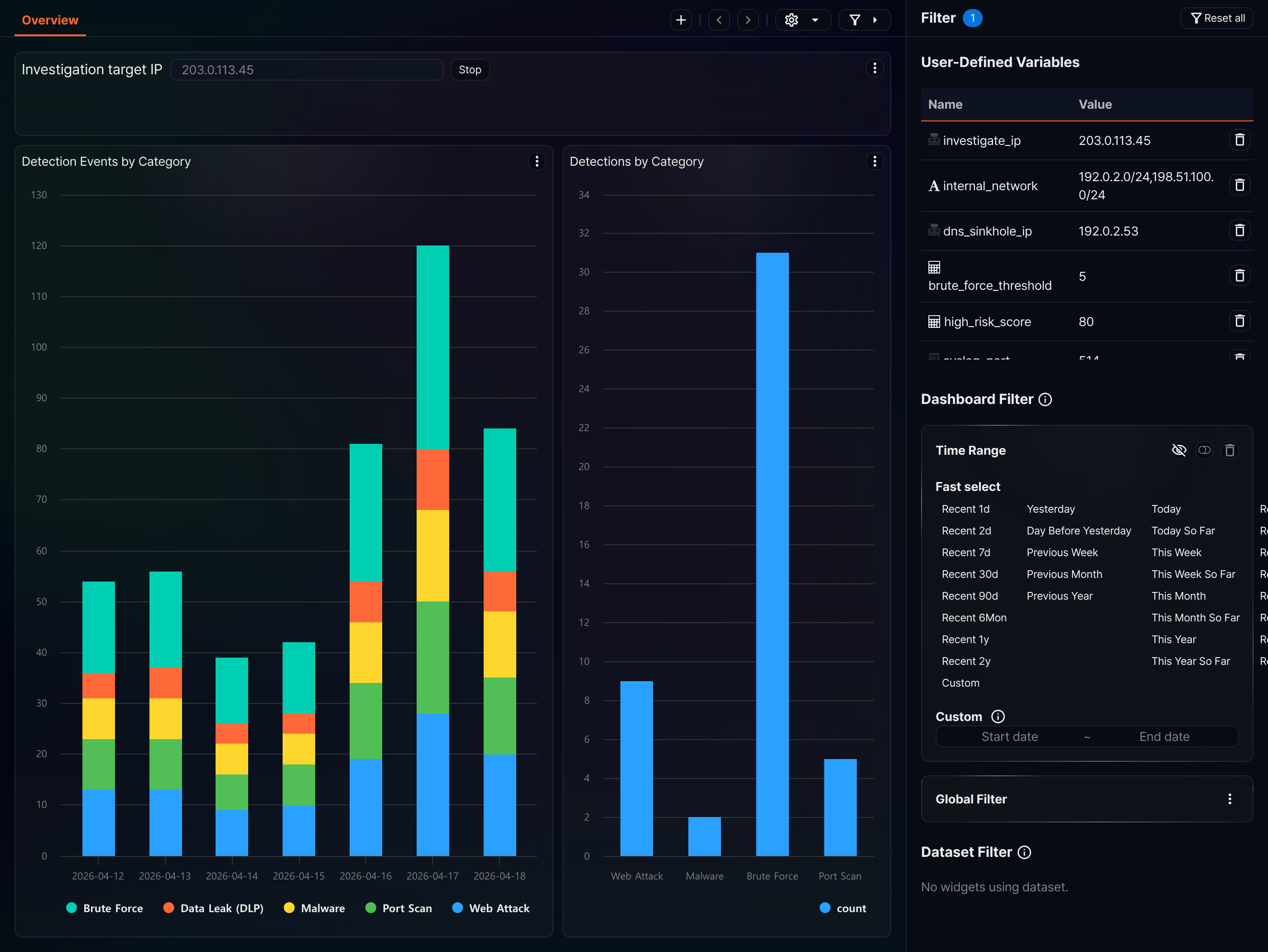Delete the brute_force_threshold variable
The image size is (1268, 952).
tap(1239, 276)
